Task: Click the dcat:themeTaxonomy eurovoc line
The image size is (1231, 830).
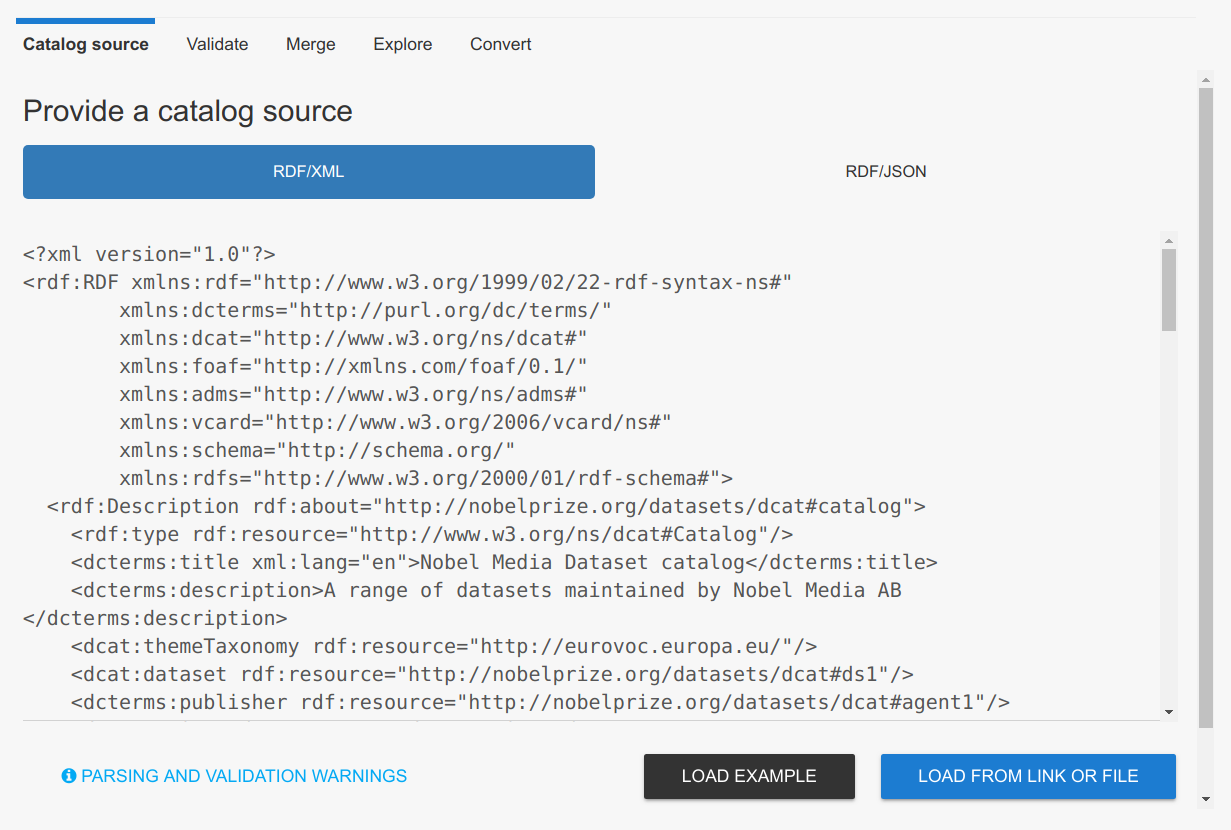Action: click(x=444, y=646)
